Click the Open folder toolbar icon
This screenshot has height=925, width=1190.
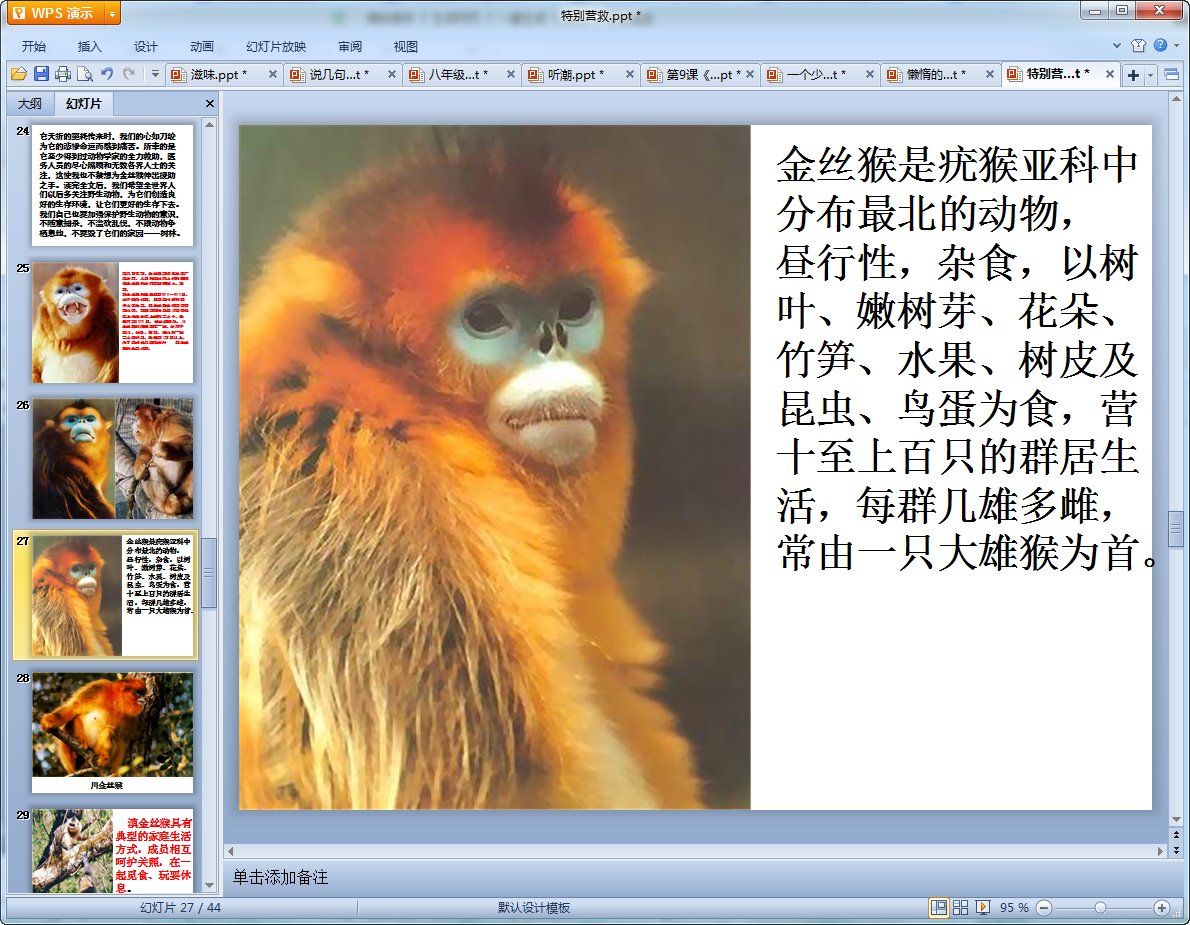pos(19,74)
